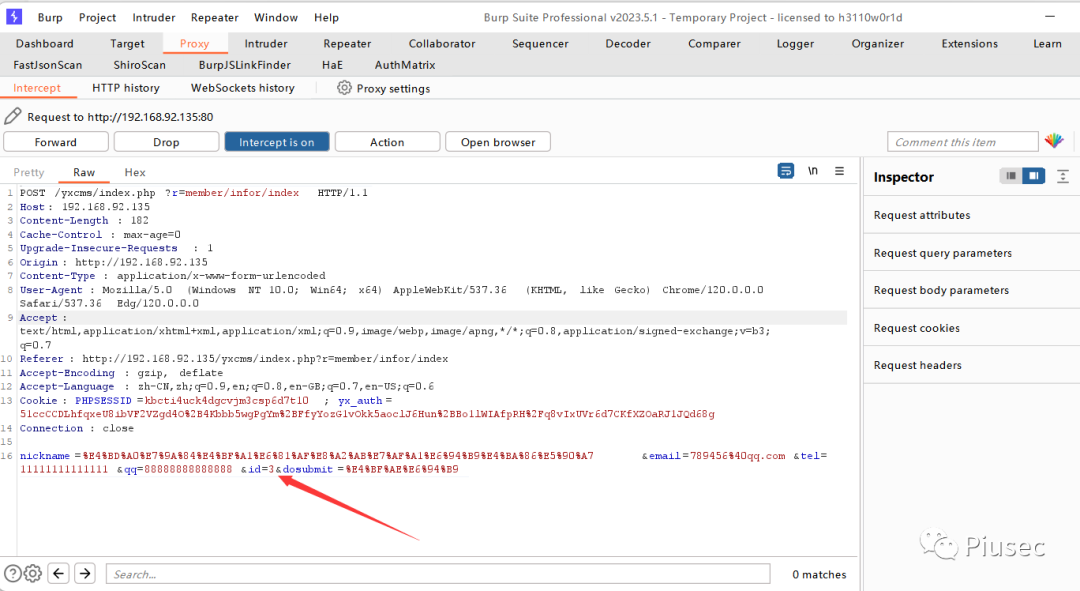
Task: Open the Extensions tab
Action: (x=969, y=43)
